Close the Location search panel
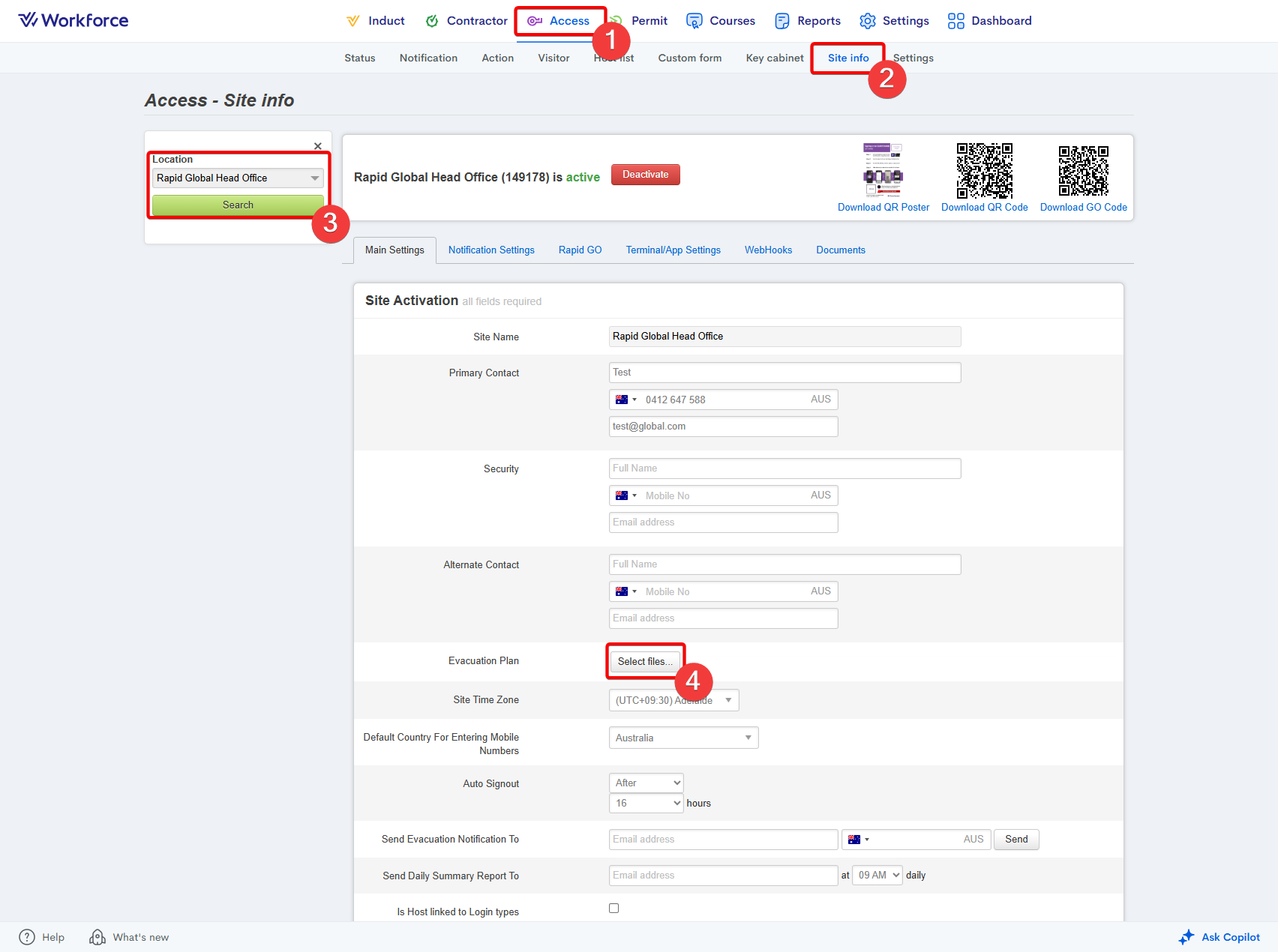Viewport: 1278px width, 952px height. 318,146
